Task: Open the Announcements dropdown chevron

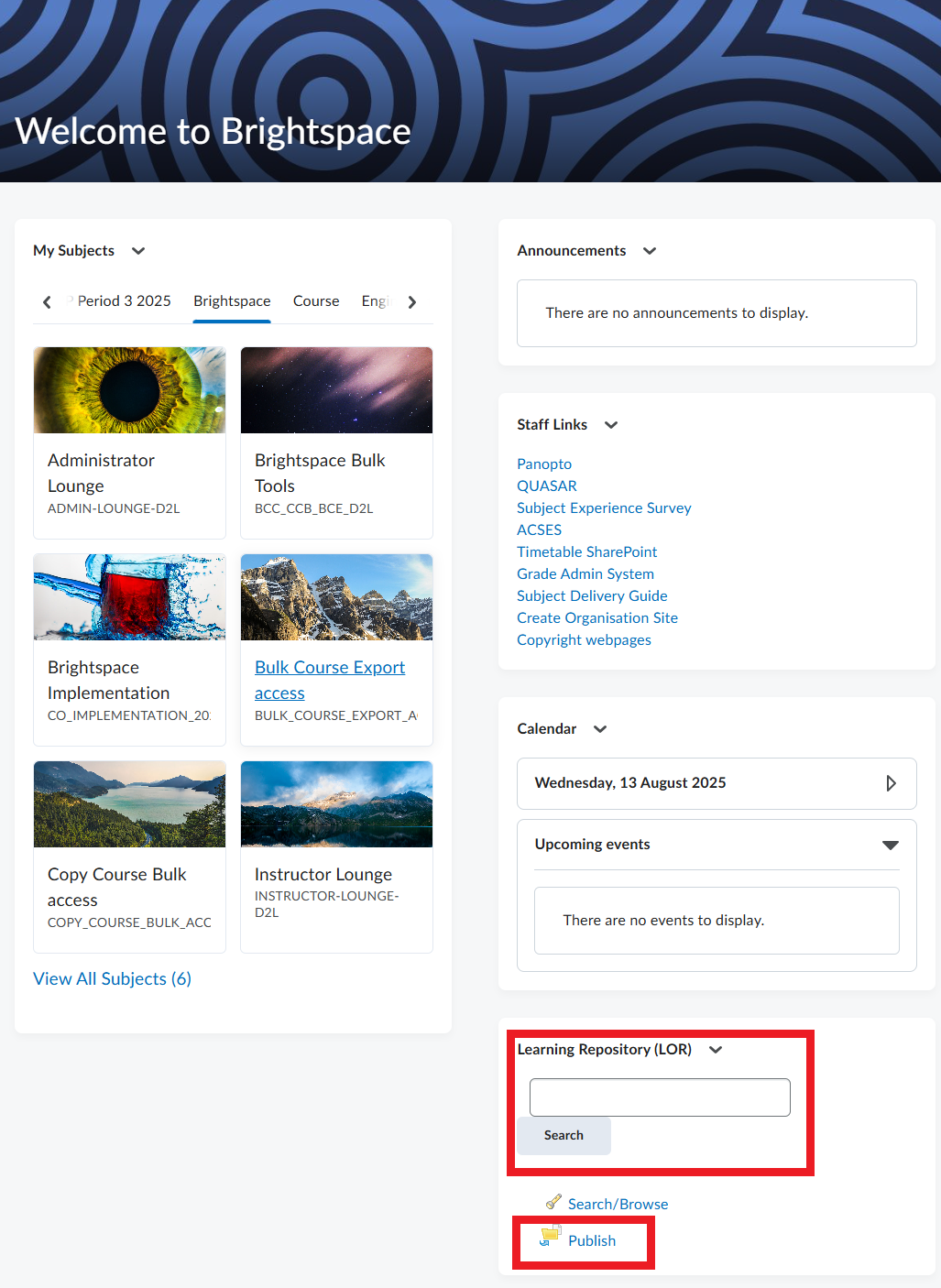Action: tap(650, 251)
